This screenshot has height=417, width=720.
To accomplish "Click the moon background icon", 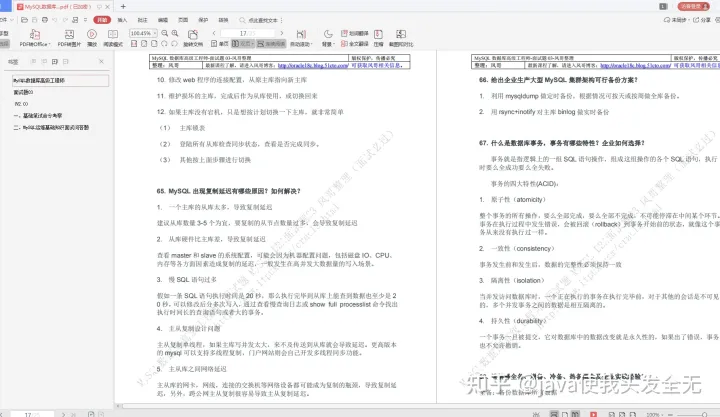I will pyautogui.click(x=328, y=34).
